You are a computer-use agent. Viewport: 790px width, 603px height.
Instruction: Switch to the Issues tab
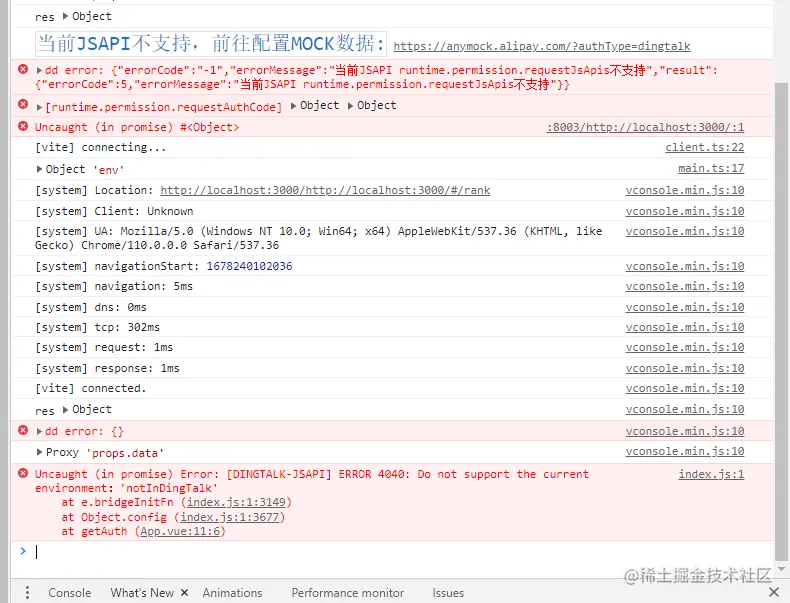click(x=448, y=593)
